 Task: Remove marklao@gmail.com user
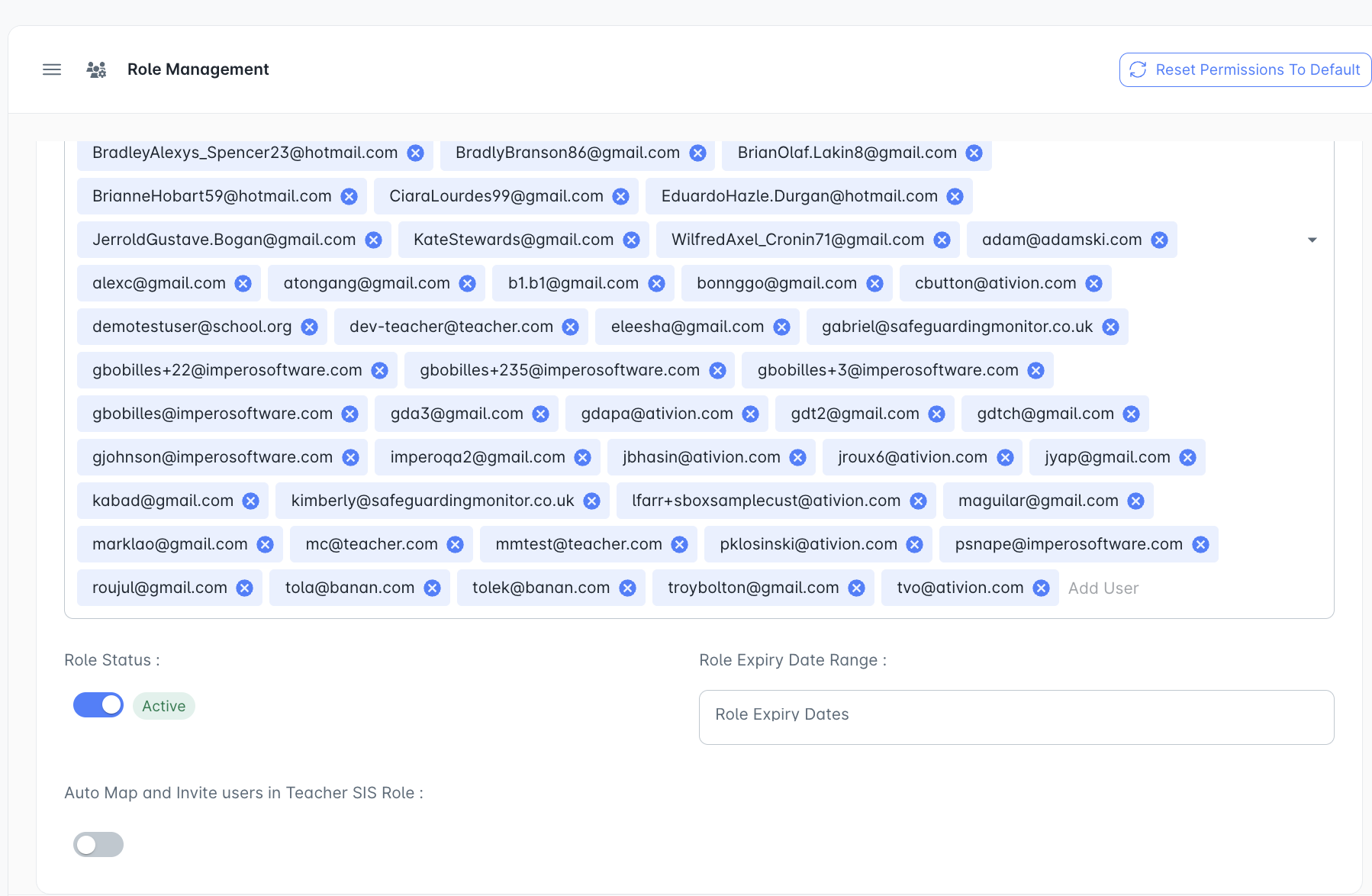tap(266, 545)
